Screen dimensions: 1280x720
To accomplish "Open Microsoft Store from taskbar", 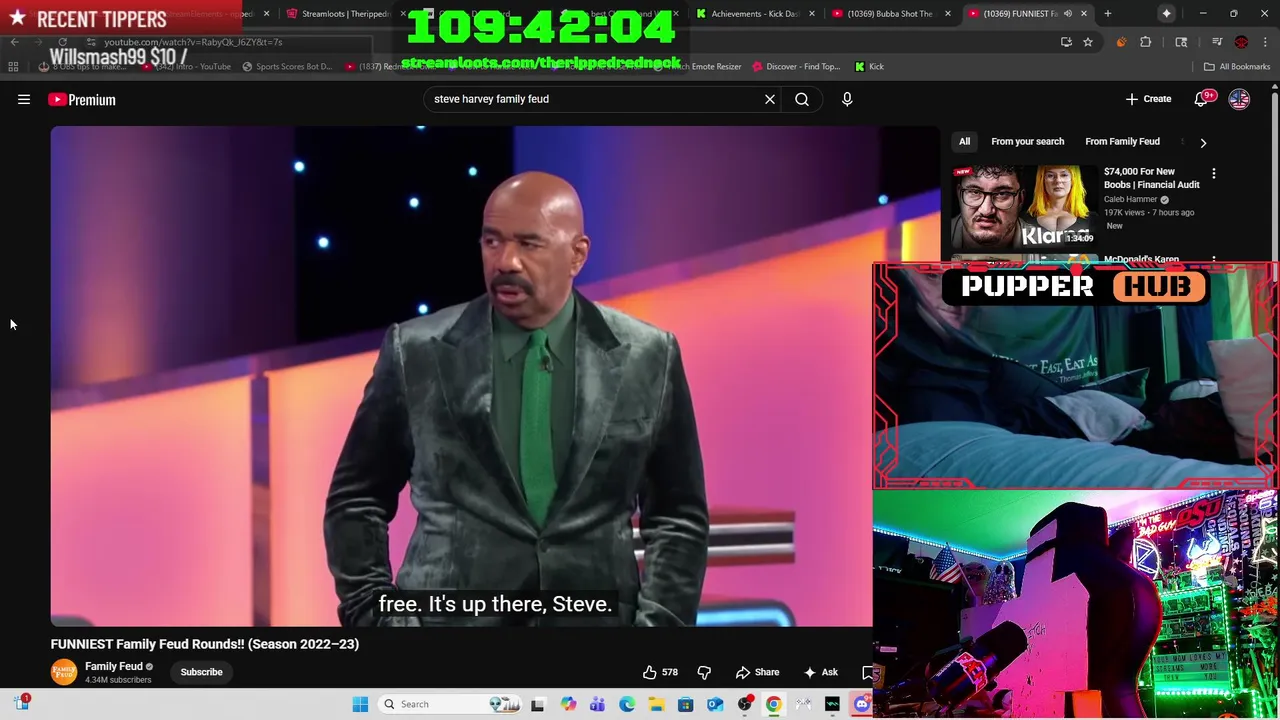I will pyautogui.click(x=685, y=704).
